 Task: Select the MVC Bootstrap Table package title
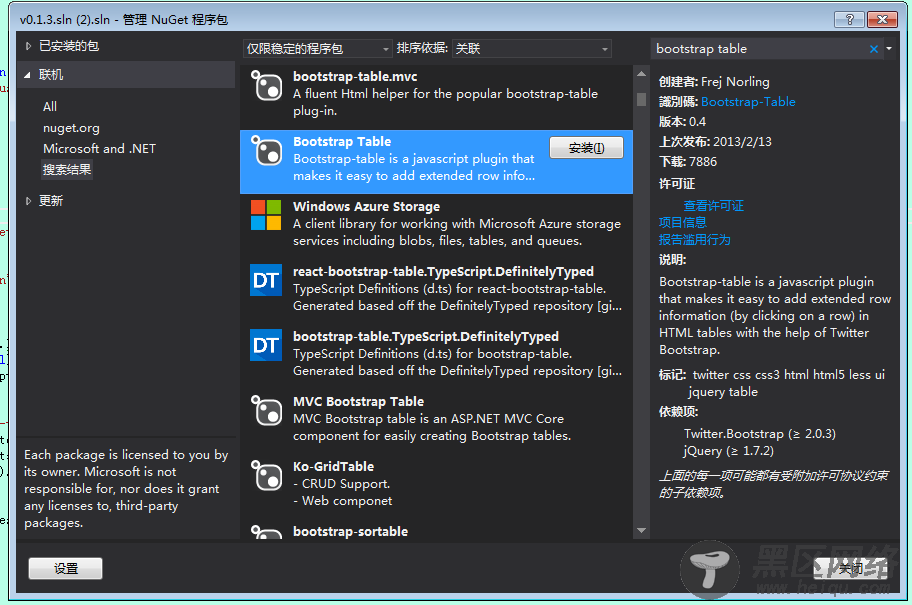(358, 401)
